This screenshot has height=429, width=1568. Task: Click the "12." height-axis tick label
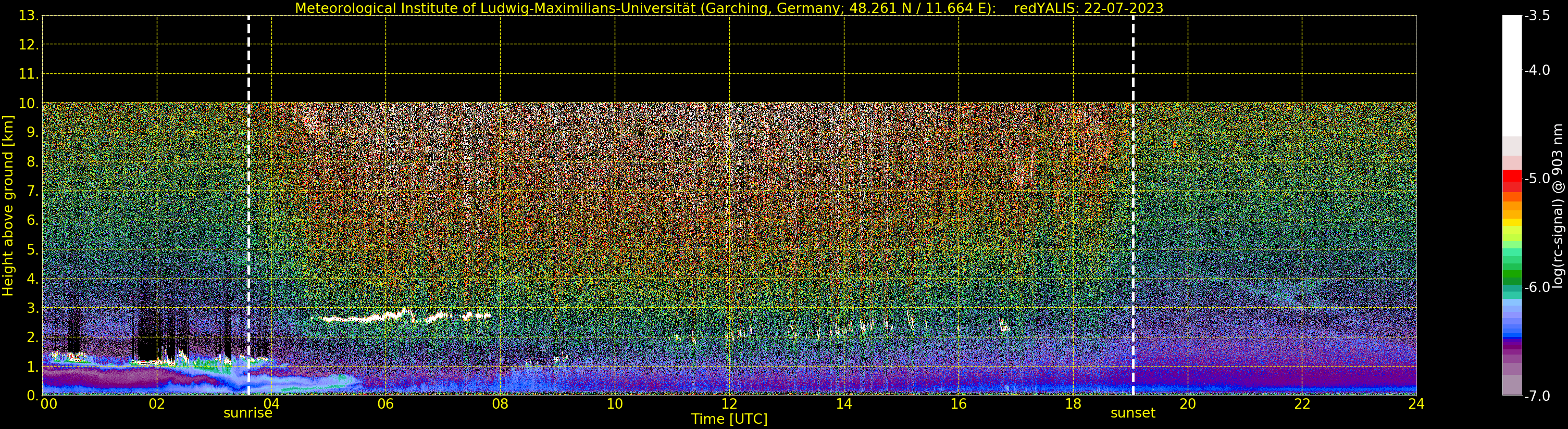29,45
